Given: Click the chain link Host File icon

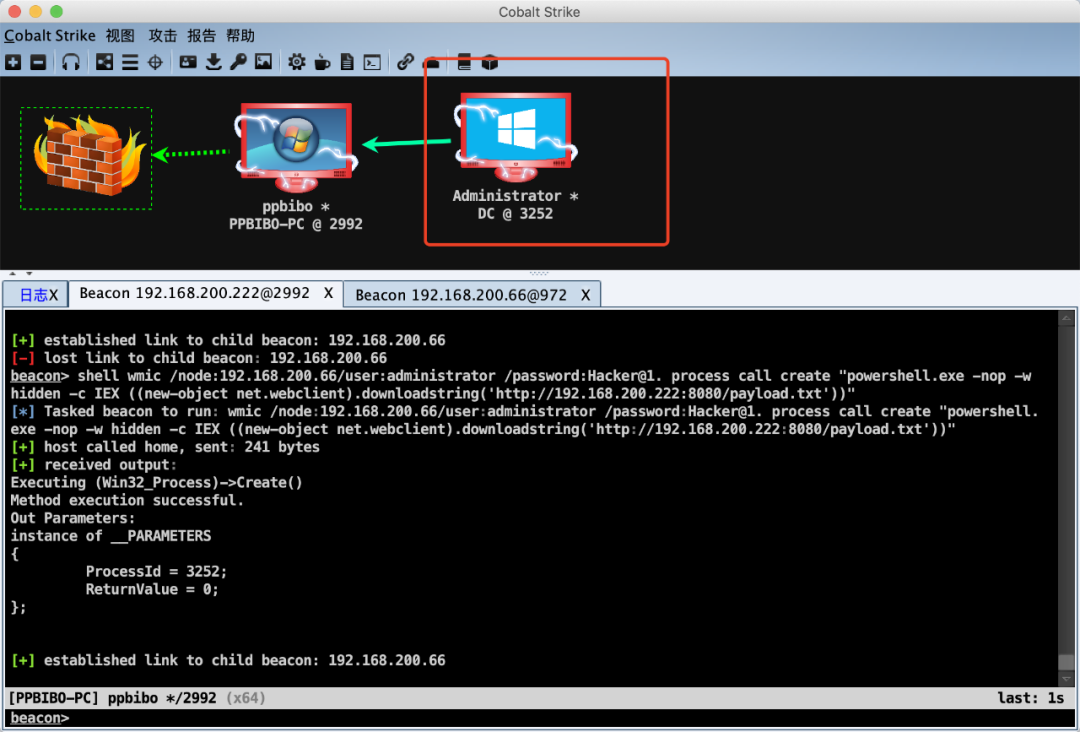Looking at the screenshot, I should tap(405, 63).
